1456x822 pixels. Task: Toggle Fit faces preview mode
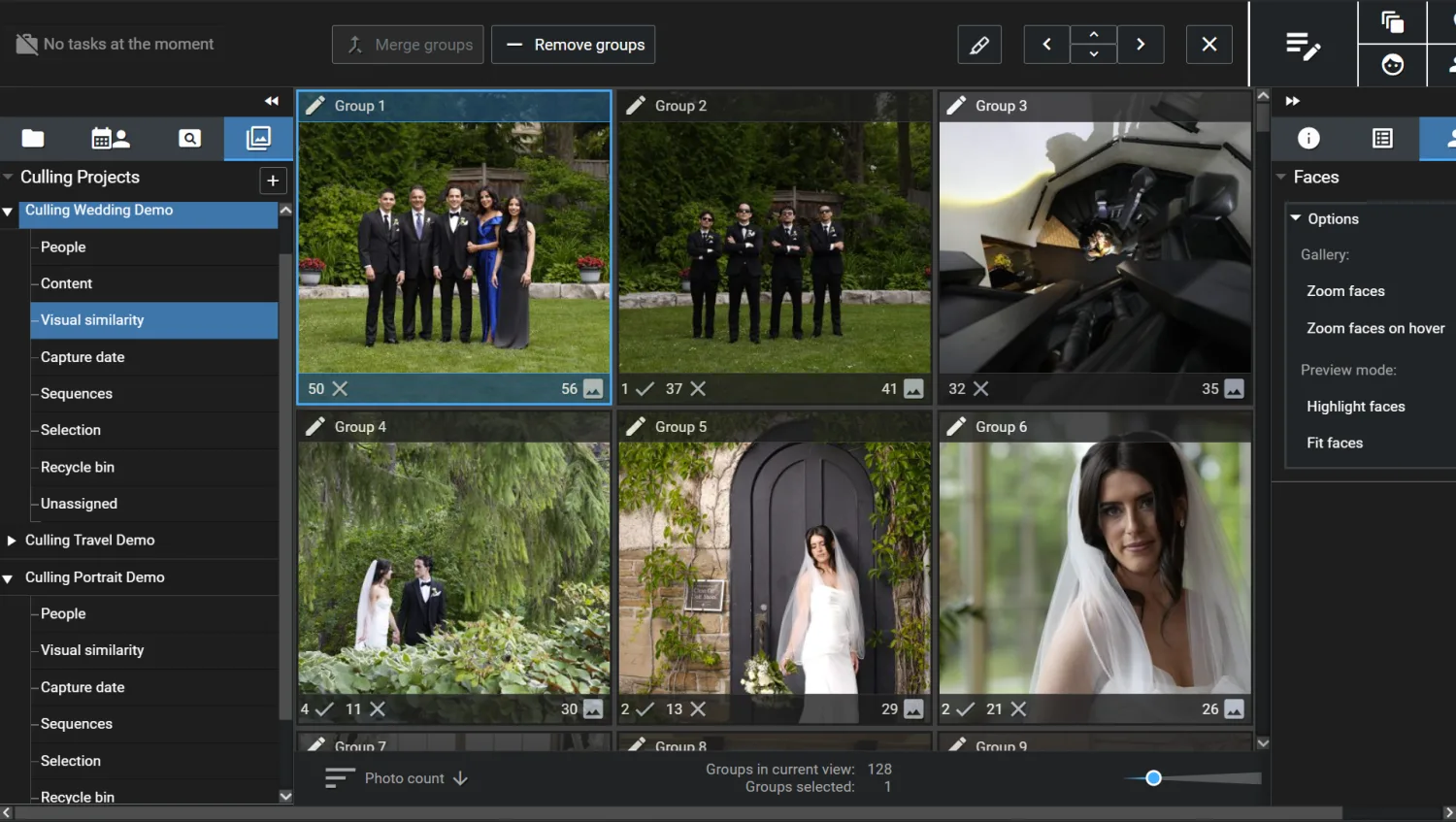coord(1335,443)
